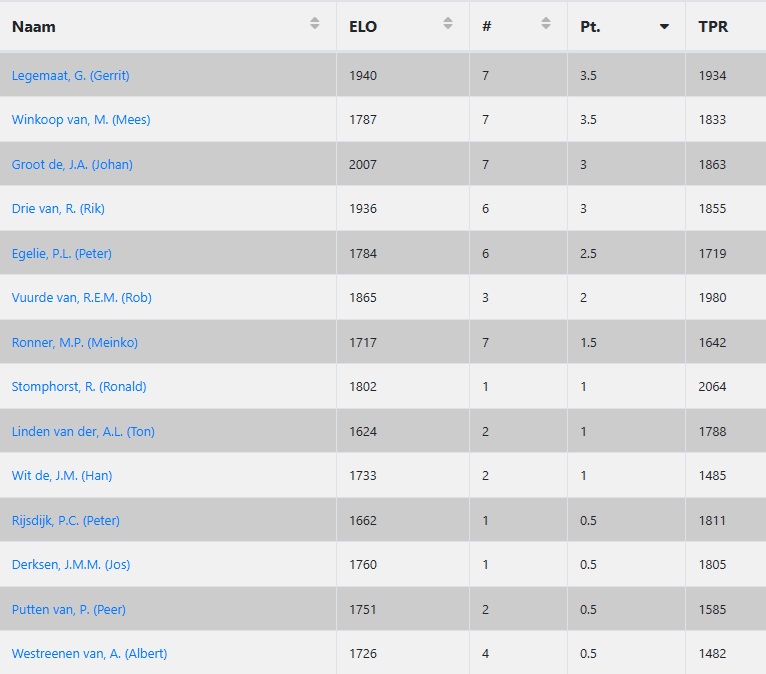The width and height of the screenshot is (766, 674).
Task: Open player Egelie, P.L. (Peter)
Action: pos(62,253)
